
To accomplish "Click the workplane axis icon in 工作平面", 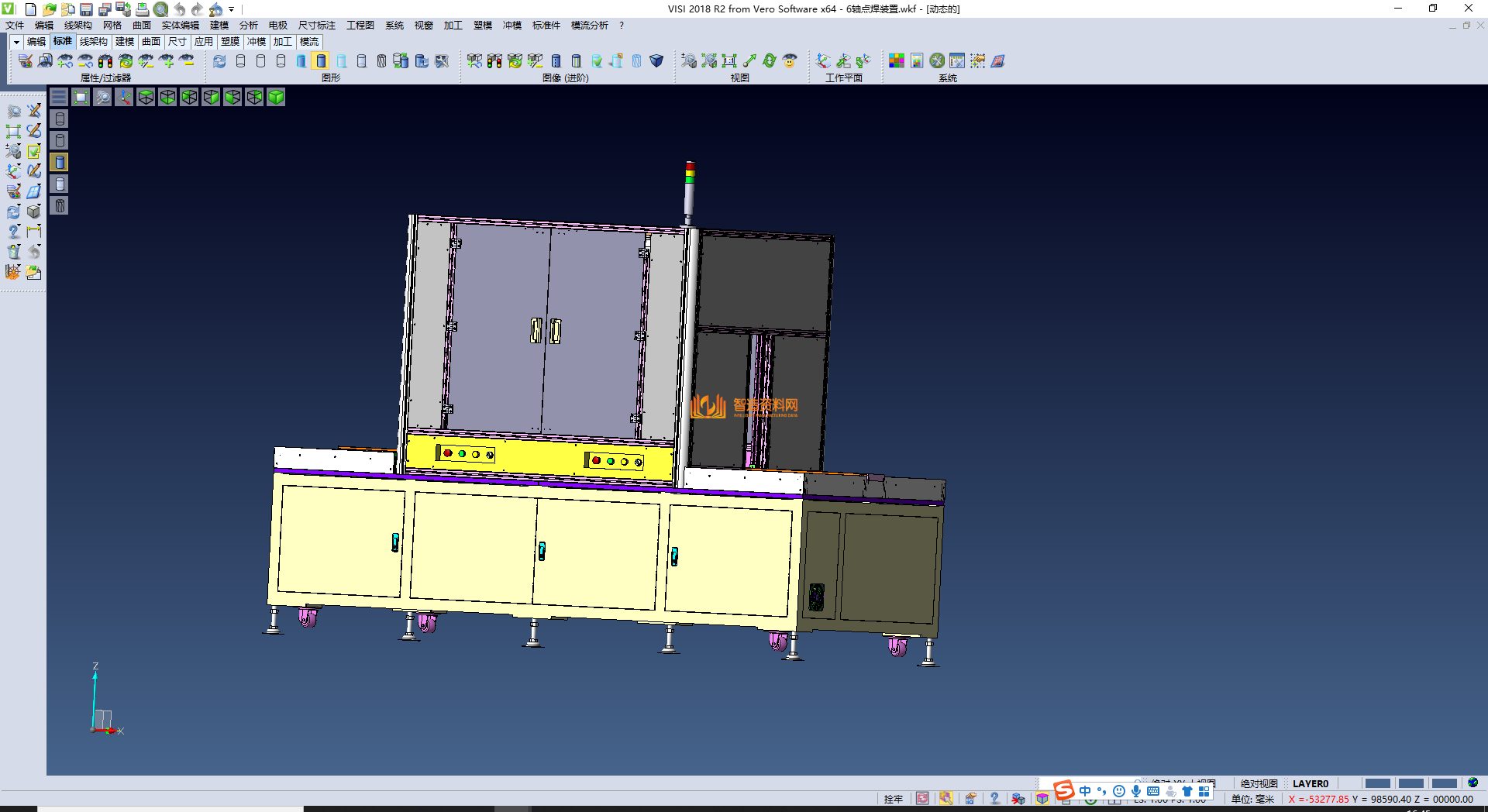I will click(823, 61).
